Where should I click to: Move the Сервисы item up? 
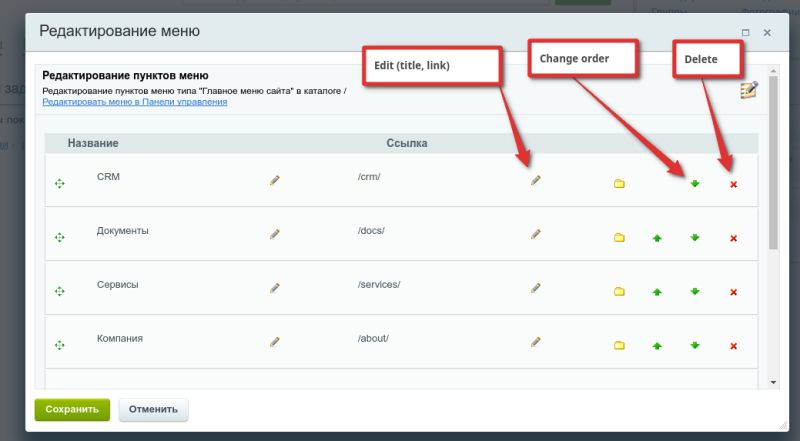pos(657,292)
